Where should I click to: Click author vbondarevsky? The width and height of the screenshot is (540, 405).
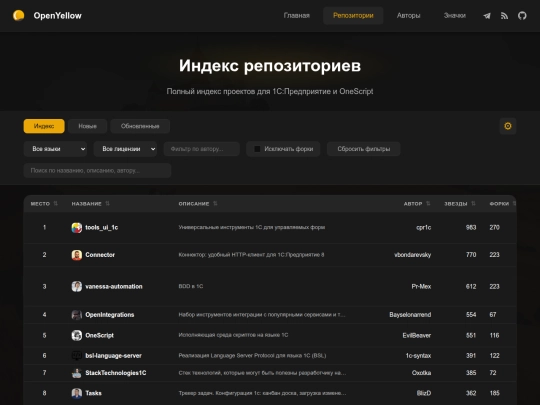pos(413,255)
